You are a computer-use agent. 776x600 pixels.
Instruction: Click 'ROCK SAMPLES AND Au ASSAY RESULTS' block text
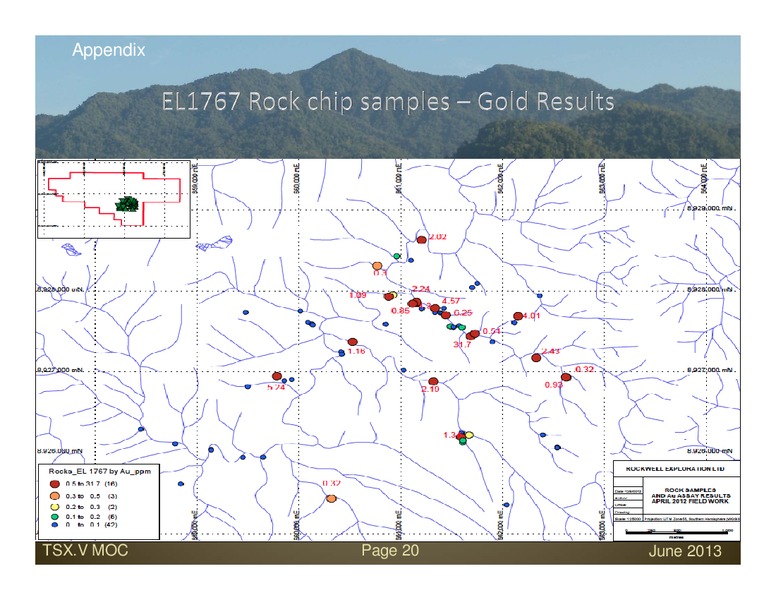[x=690, y=495]
